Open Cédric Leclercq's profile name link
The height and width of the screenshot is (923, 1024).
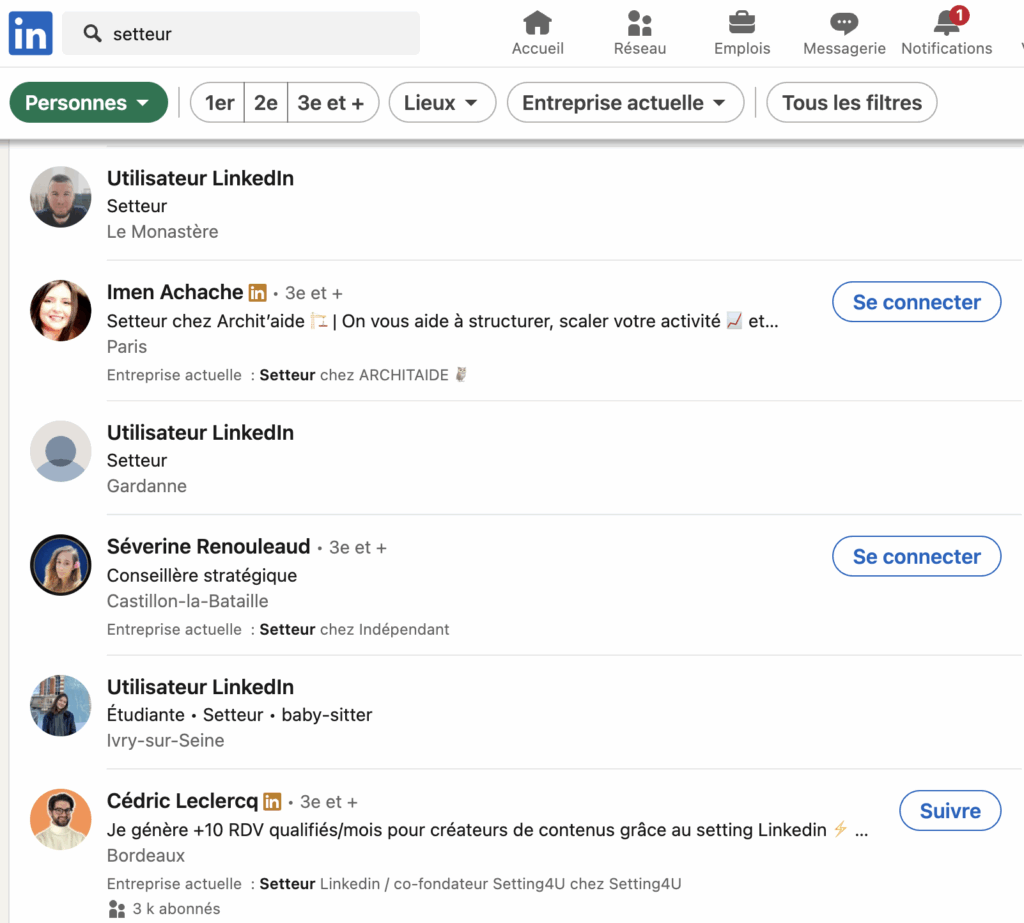click(182, 801)
